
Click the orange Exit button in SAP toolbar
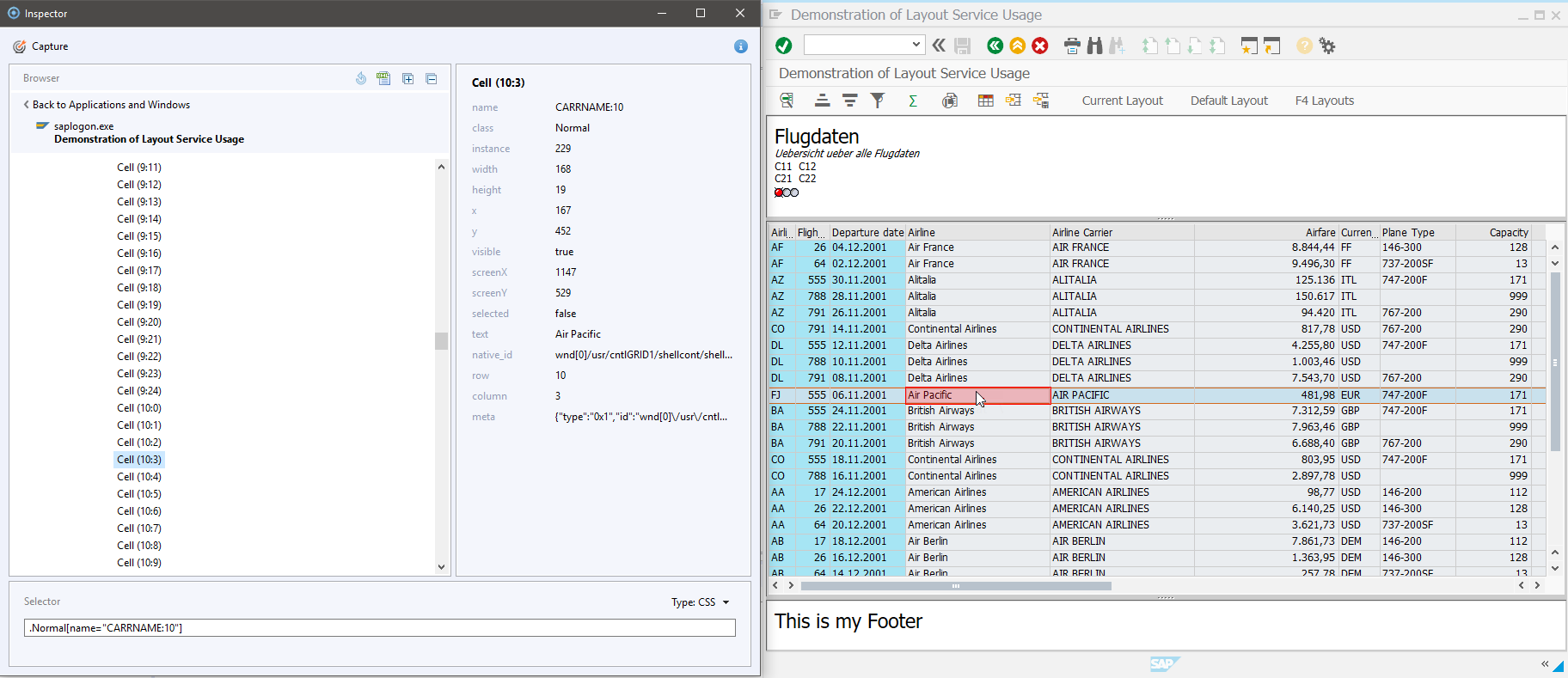click(x=1018, y=46)
